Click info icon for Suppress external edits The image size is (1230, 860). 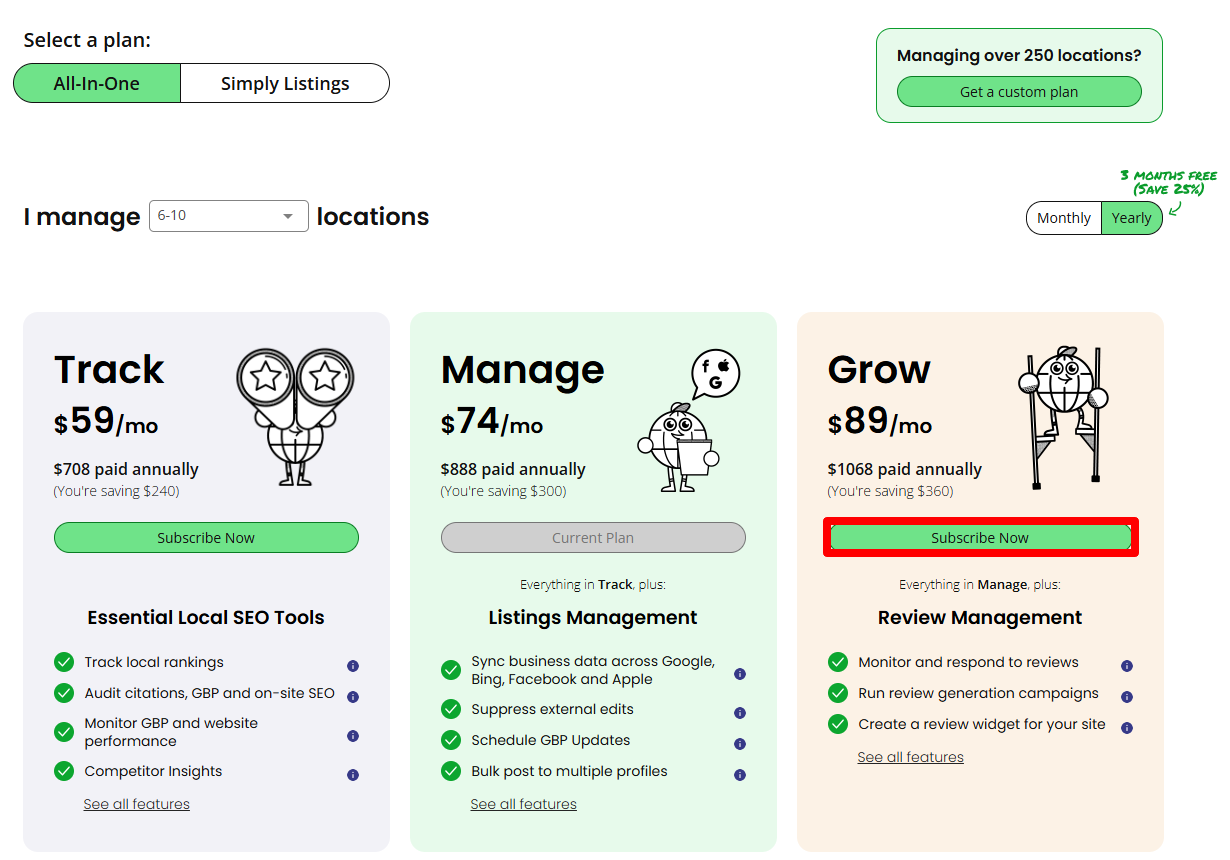pyautogui.click(x=740, y=713)
